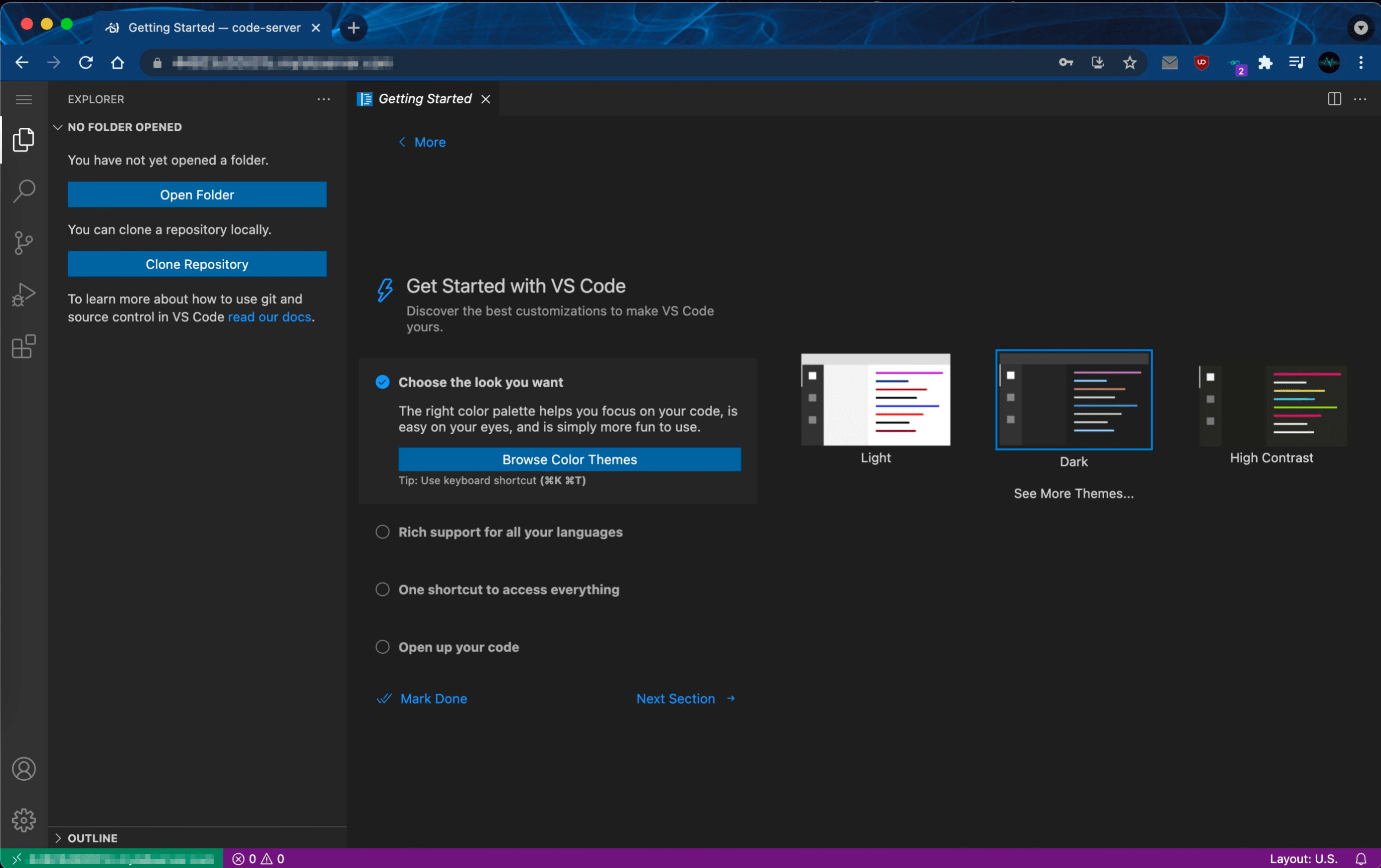The height and width of the screenshot is (868, 1381).
Task: Click browser back arrow
Action: pyautogui.click(x=22, y=63)
